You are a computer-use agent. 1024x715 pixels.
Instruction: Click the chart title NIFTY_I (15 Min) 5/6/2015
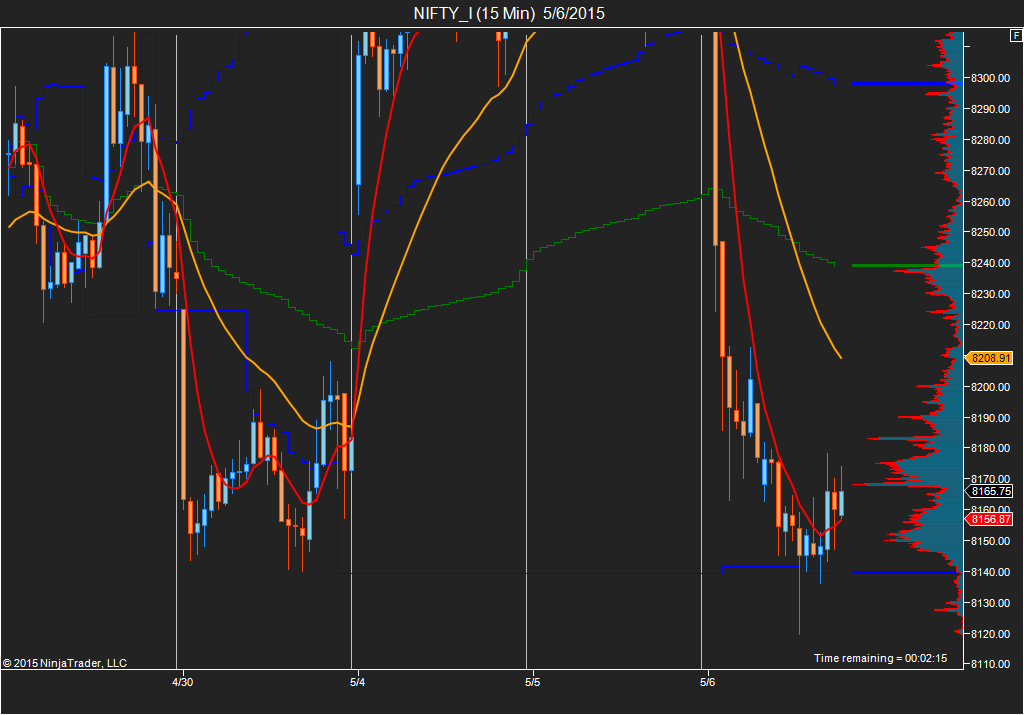coord(509,13)
